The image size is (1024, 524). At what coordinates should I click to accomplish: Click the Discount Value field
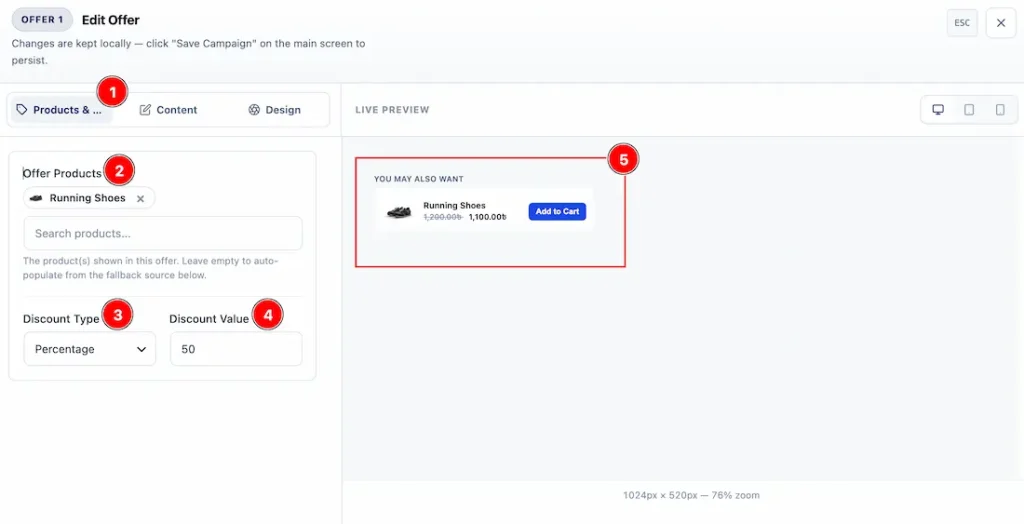coord(236,349)
